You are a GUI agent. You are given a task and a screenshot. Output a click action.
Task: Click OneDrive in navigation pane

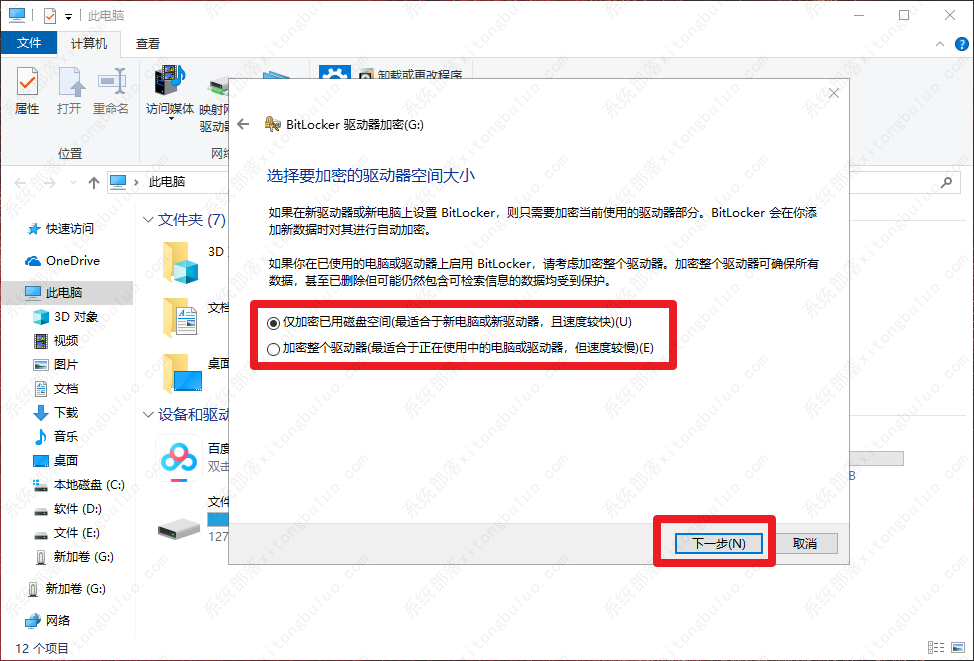click(x=72, y=260)
